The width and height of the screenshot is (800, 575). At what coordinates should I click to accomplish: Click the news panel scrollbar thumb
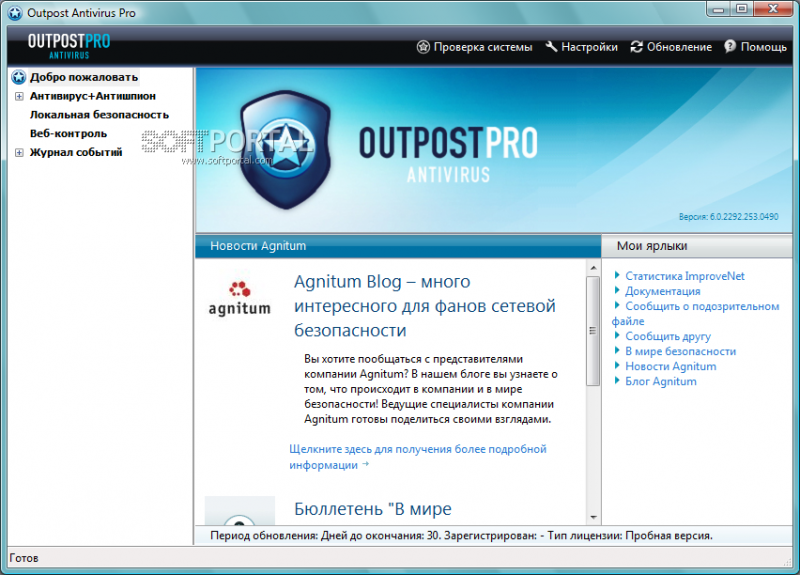593,331
